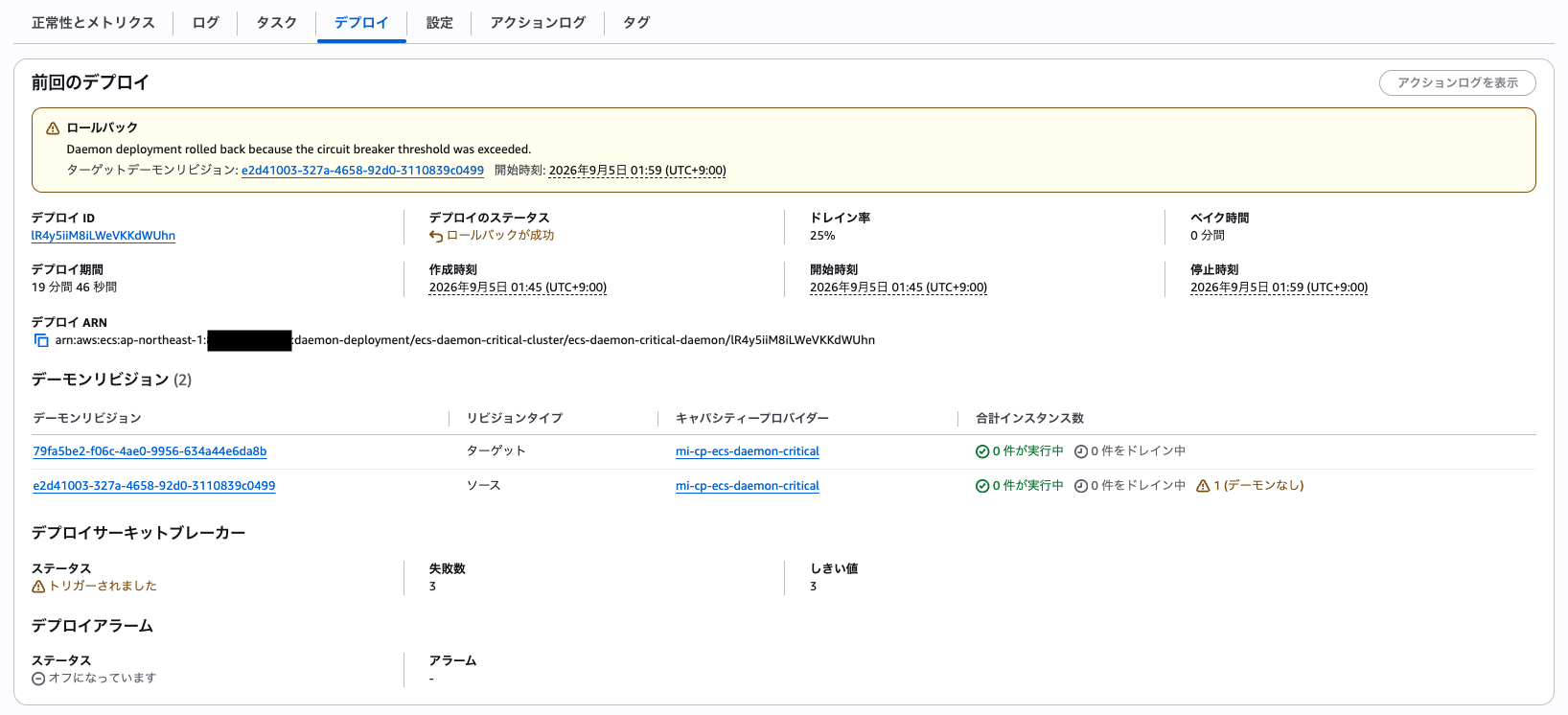The image size is (1568, 715).
Task: Click the 作成時刻 value 2026年9月5日 01:45
Action: point(518,288)
